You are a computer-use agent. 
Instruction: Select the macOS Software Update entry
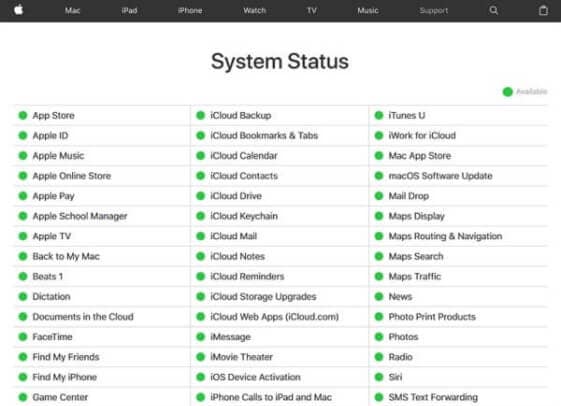[440, 176]
